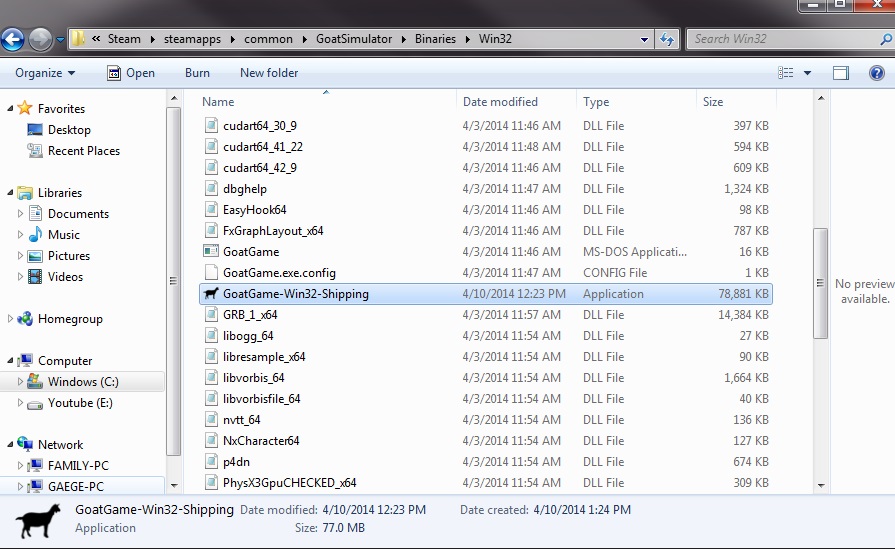Expand the Documents library
This screenshot has height=549, width=895.
[x=20, y=213]
